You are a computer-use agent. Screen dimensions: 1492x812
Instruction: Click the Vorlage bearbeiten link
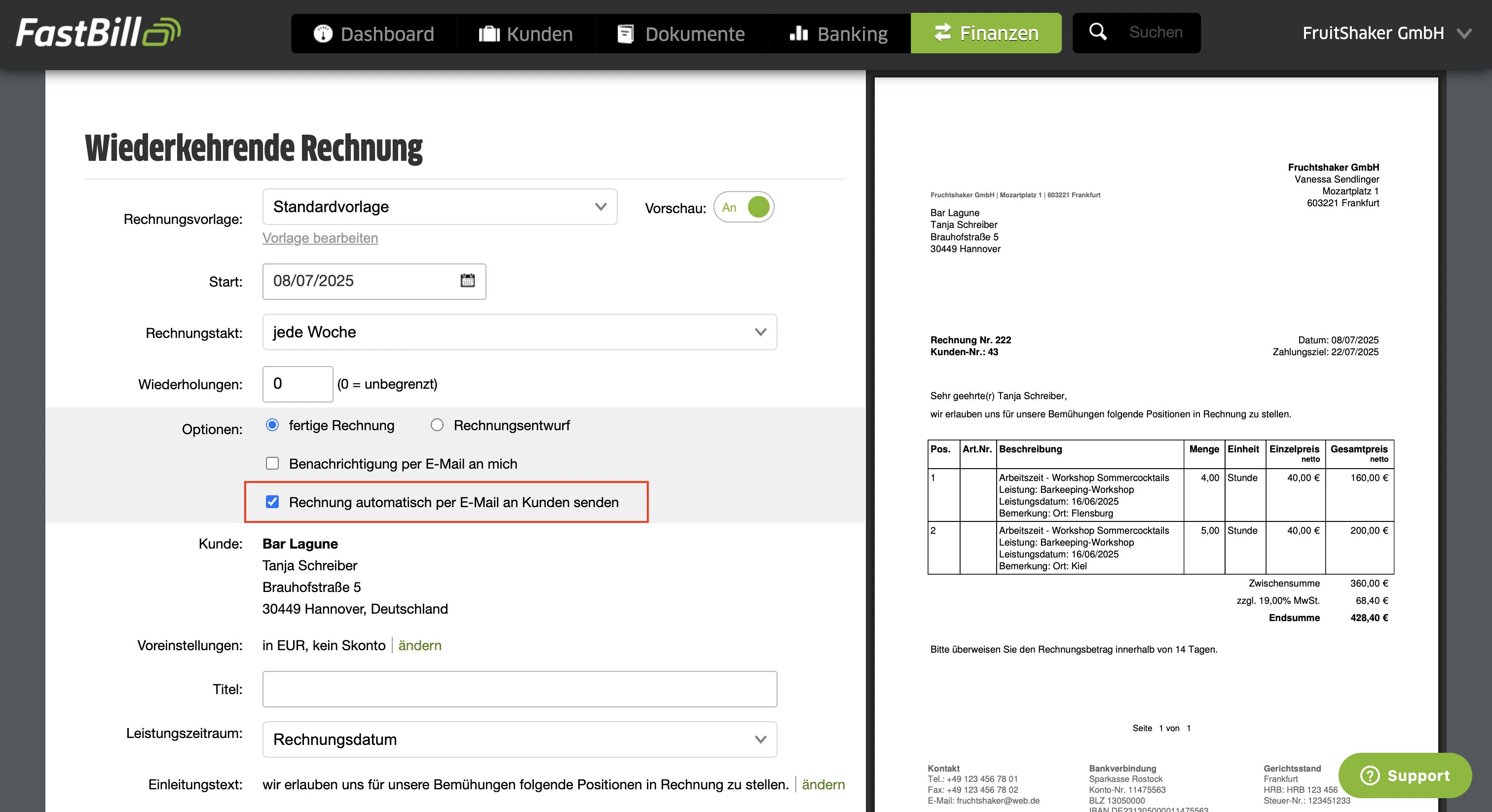320,238
